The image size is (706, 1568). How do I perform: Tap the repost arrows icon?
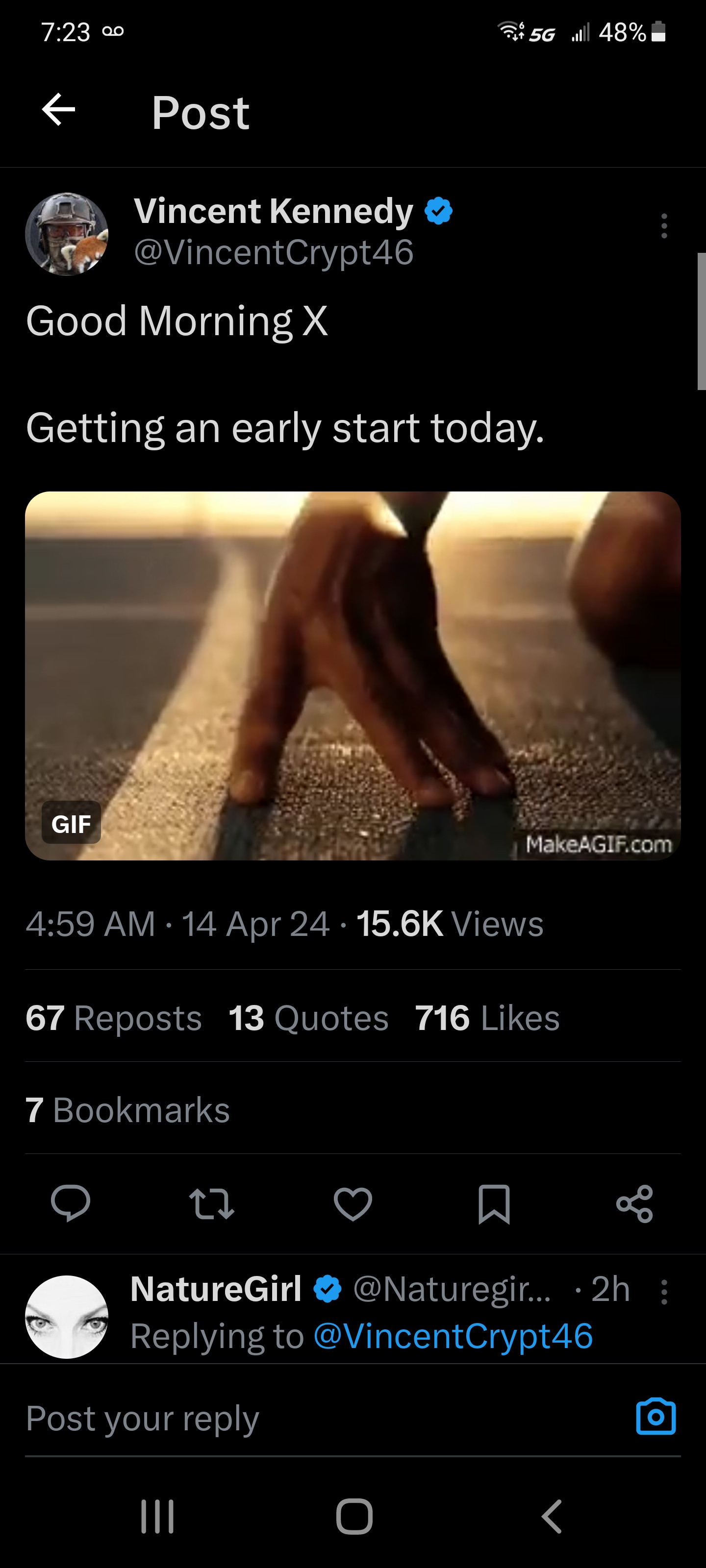212,1203
